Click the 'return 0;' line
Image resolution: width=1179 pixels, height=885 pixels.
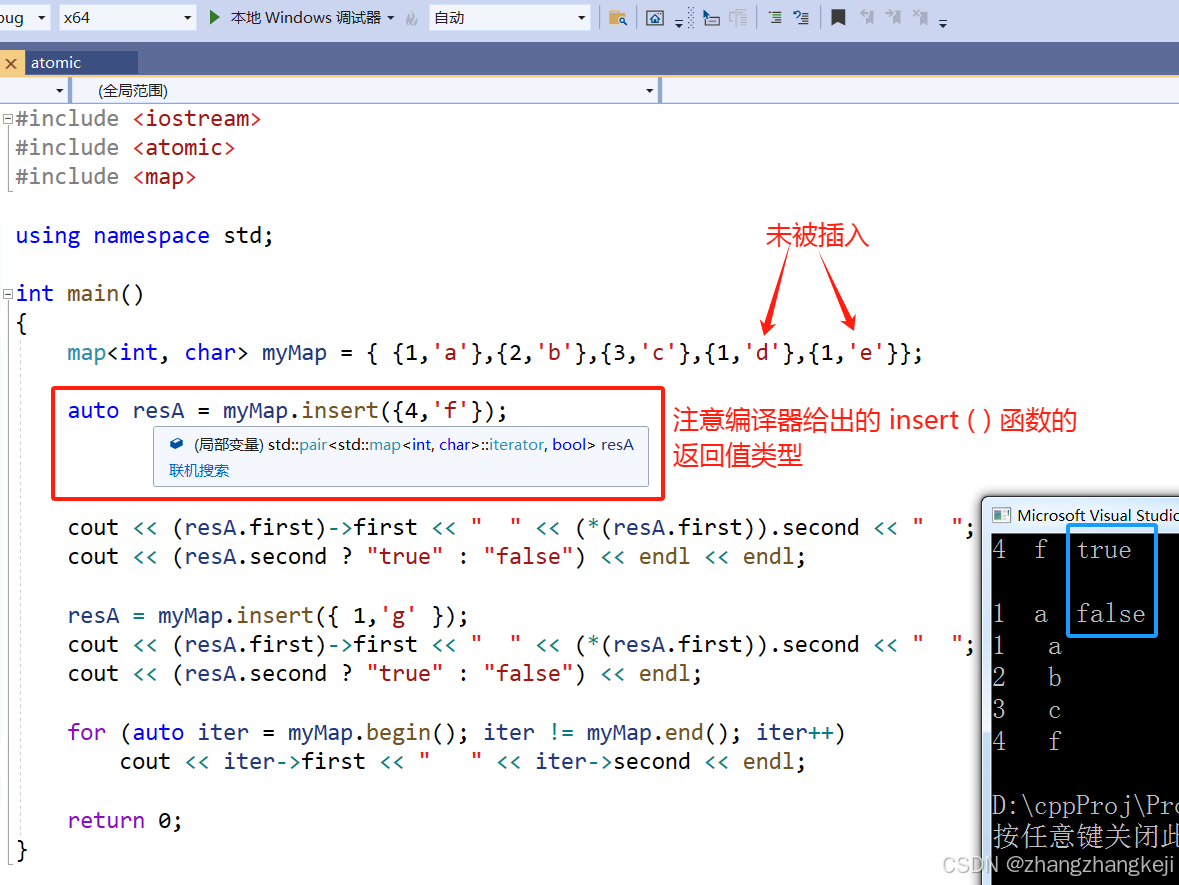[x=125, y=821]
